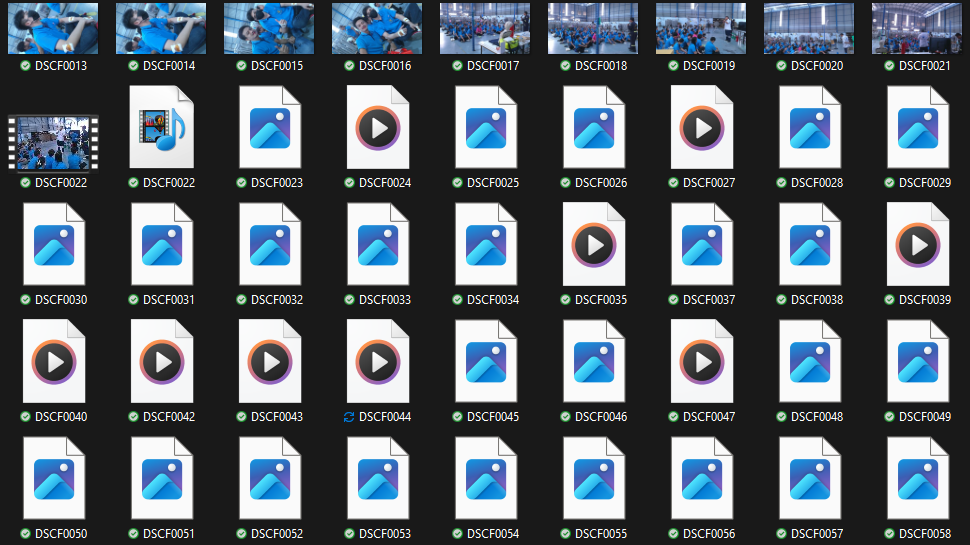Click the DSCF0015 file name
This screenshot has height=545, width=970.
coord(277,66)
